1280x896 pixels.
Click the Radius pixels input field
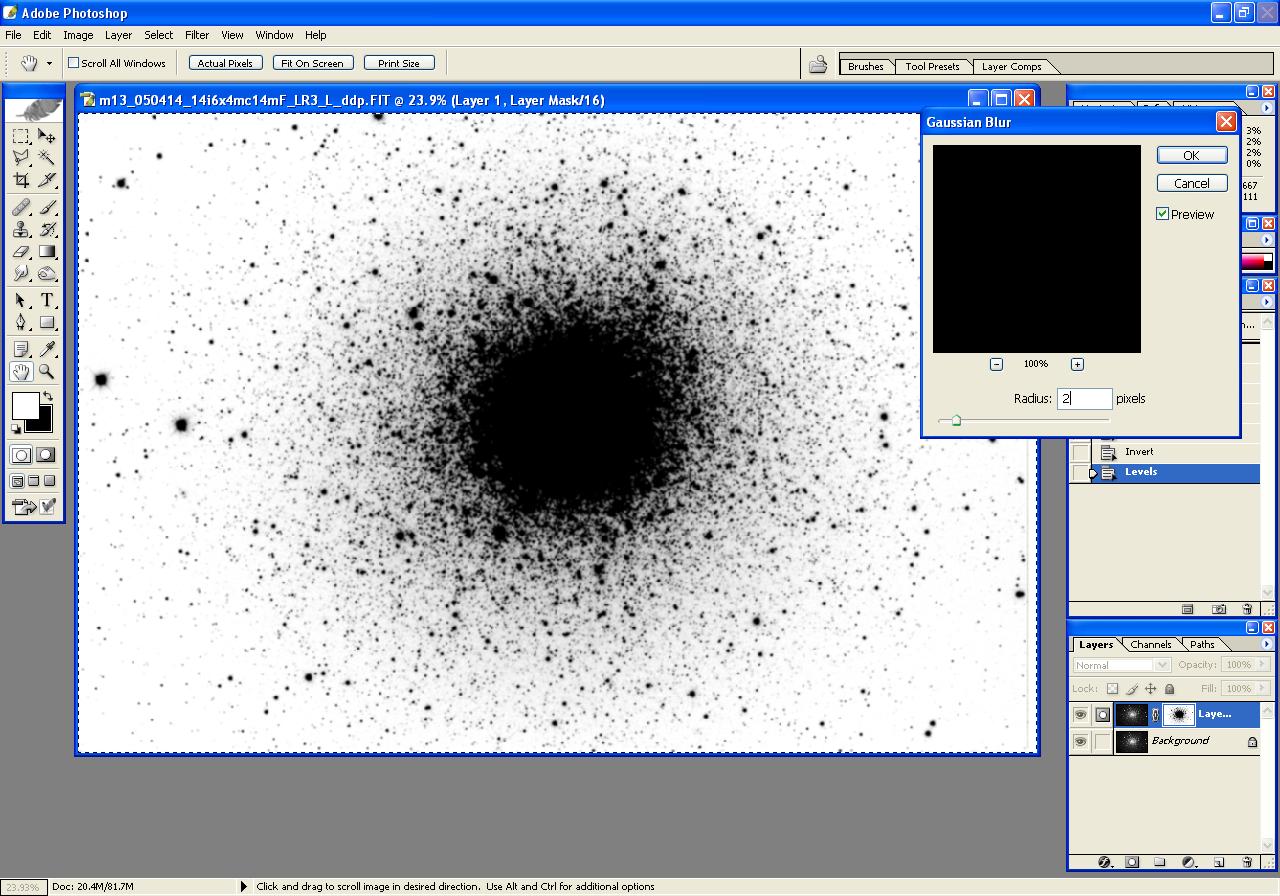[1085, 398]
